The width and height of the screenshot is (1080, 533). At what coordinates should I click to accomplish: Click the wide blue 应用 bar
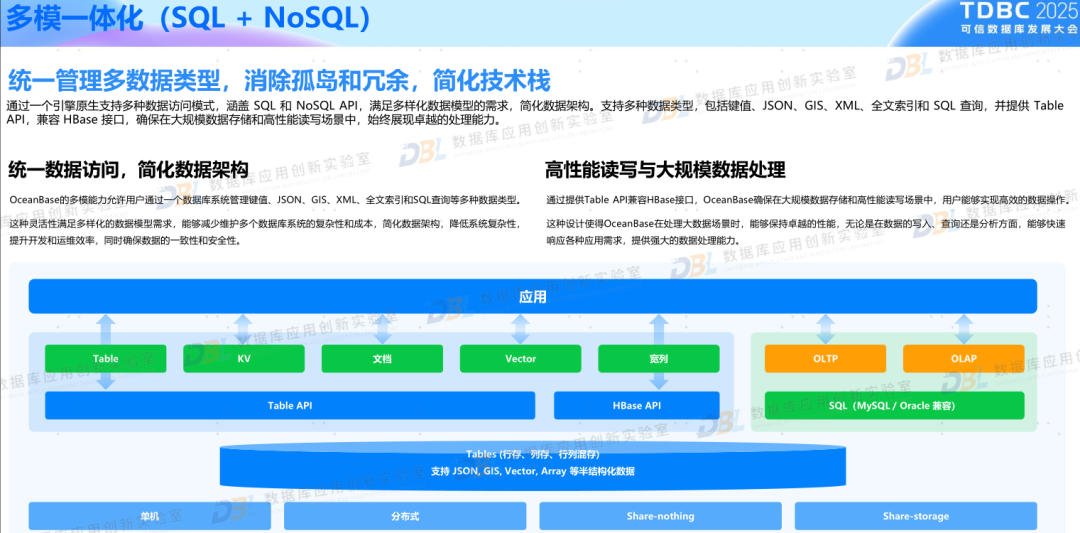(532, 297)
